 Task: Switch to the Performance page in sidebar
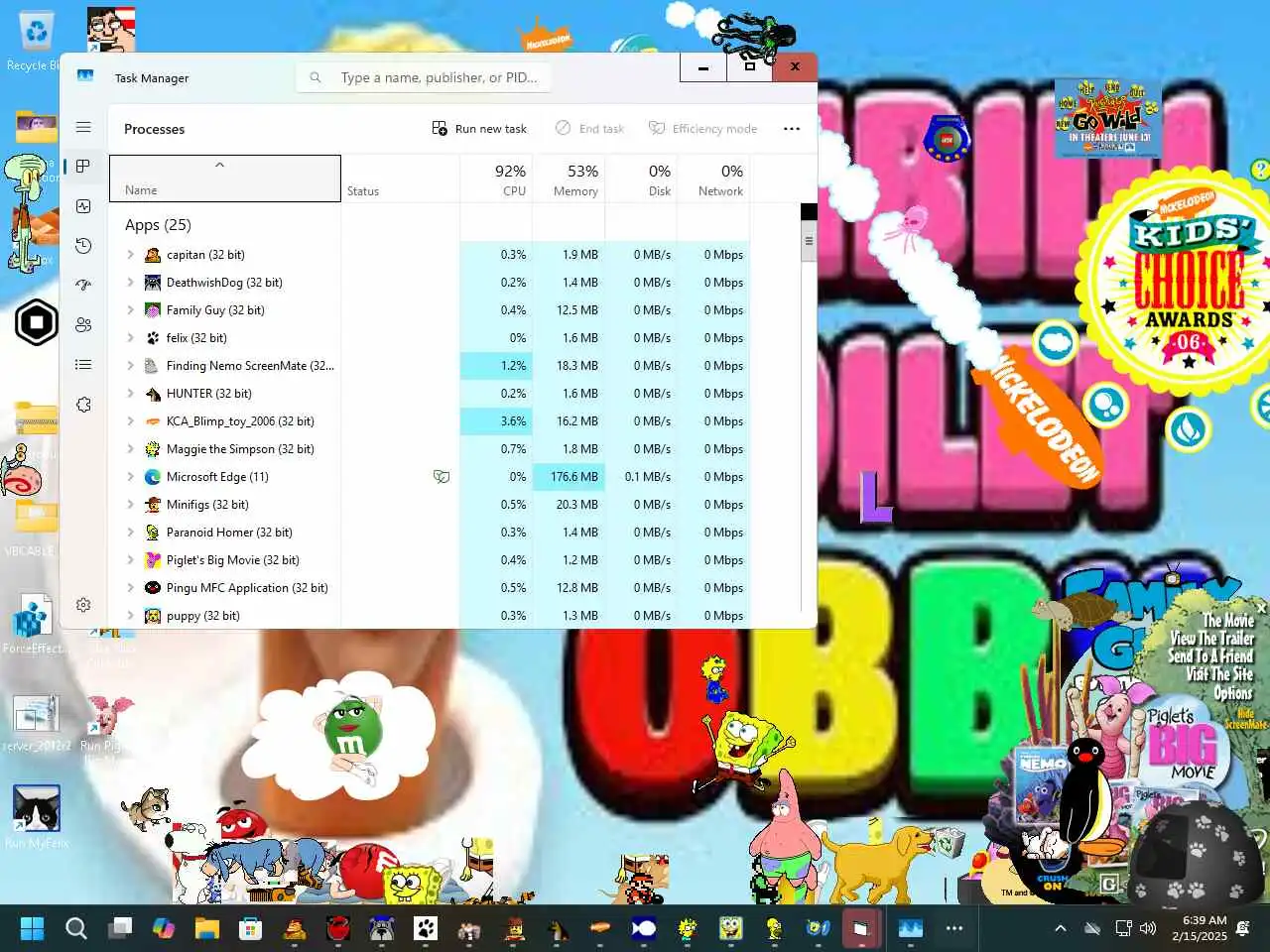click(x=83, y=206)
